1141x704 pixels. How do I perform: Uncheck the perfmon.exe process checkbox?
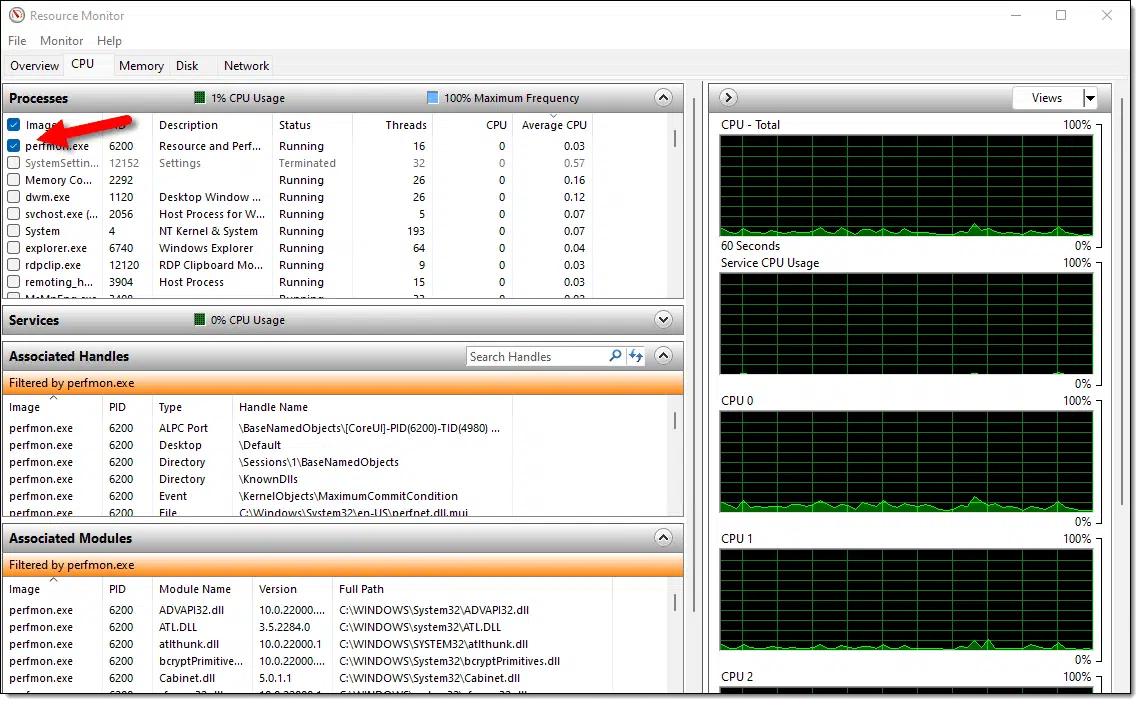point(14,146)
